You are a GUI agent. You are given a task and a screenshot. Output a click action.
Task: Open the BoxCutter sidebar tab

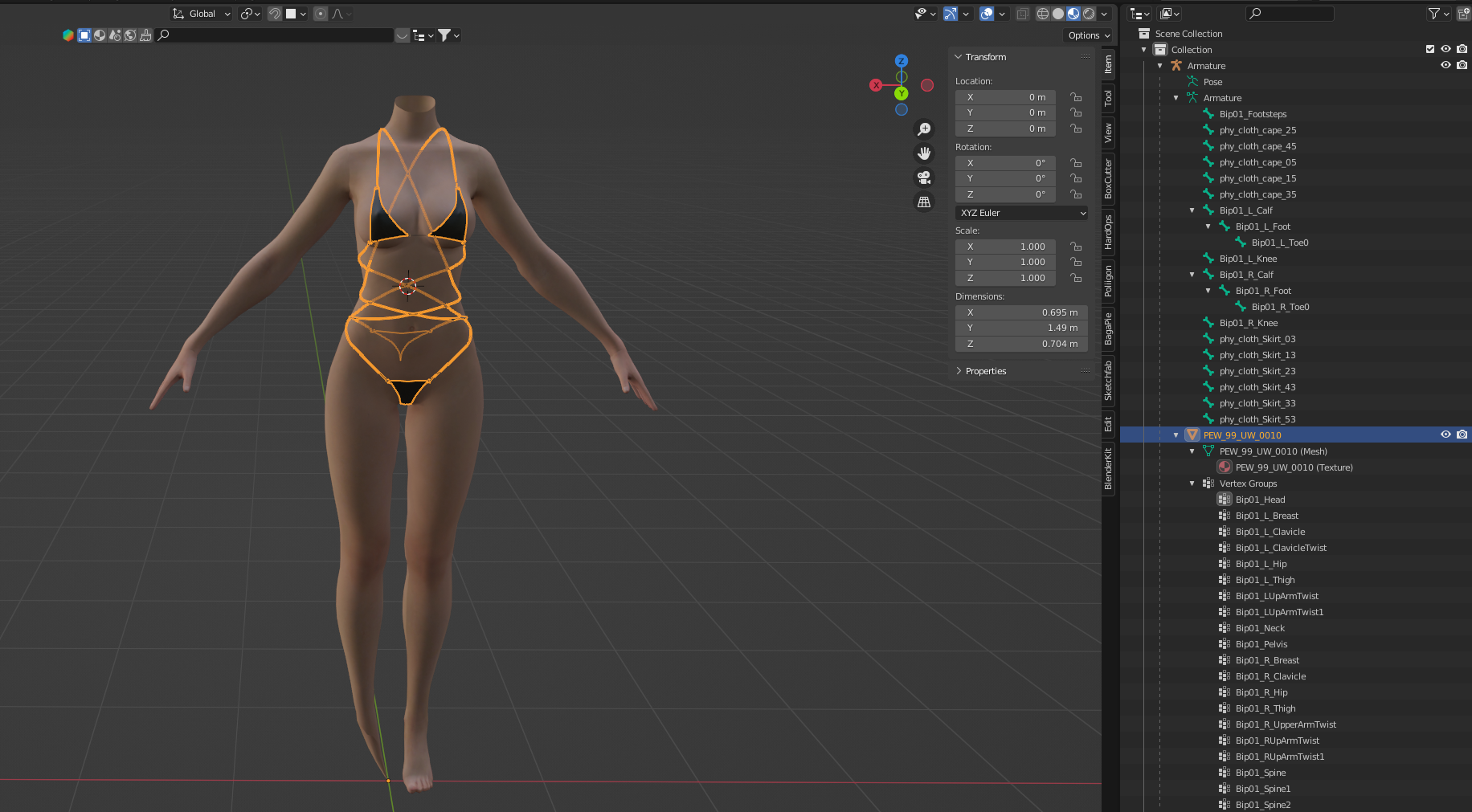tap(1108, 178)
